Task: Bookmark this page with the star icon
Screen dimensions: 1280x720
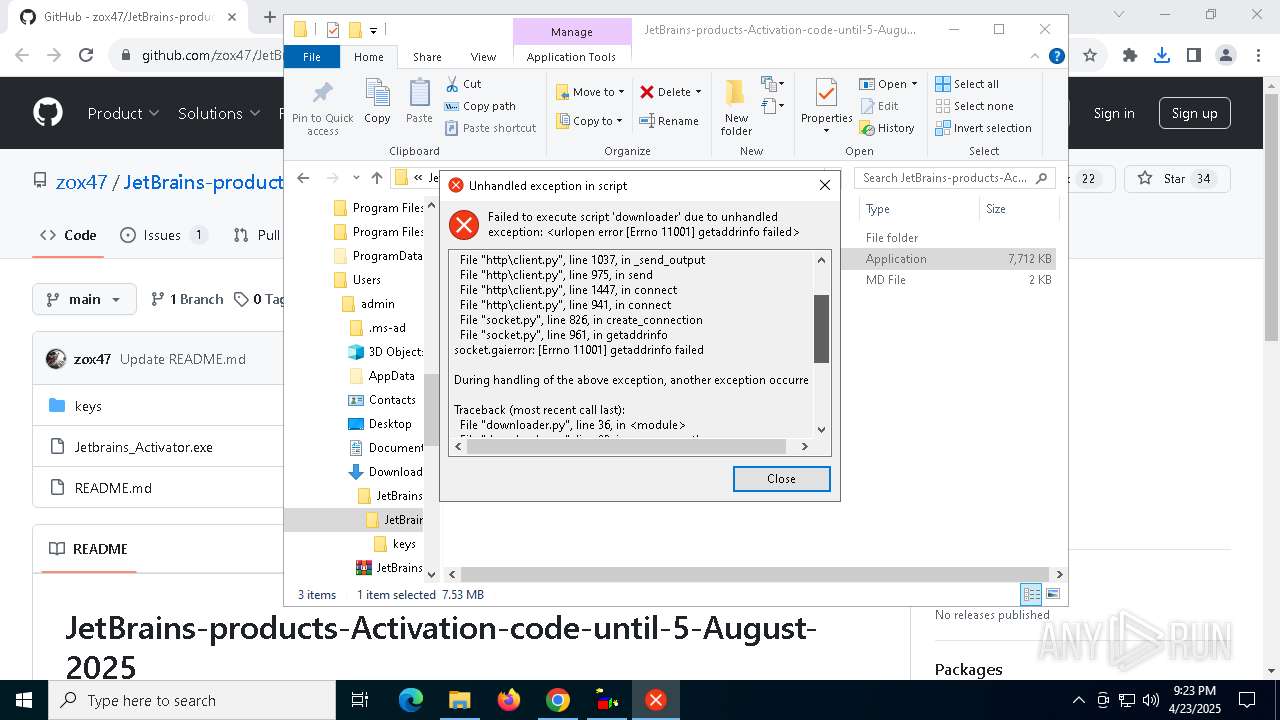Action: [1090, 55]
